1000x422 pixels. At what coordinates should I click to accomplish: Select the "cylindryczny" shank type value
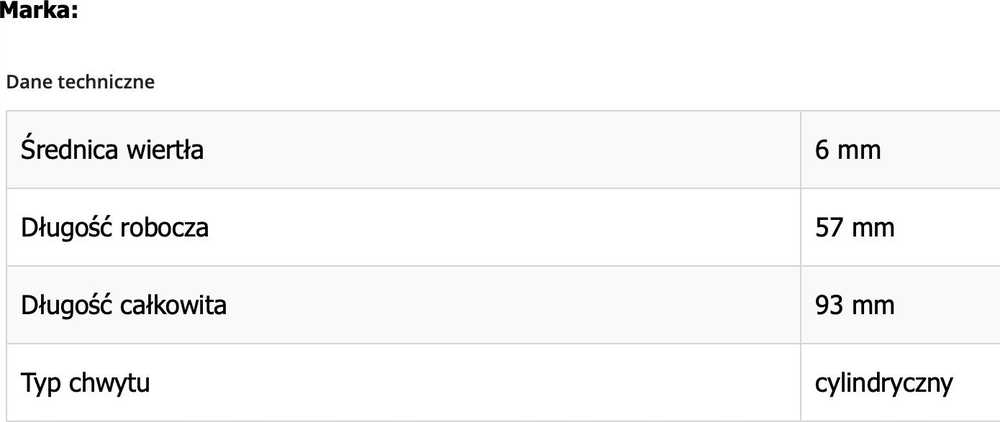click(x=884, y=384)
